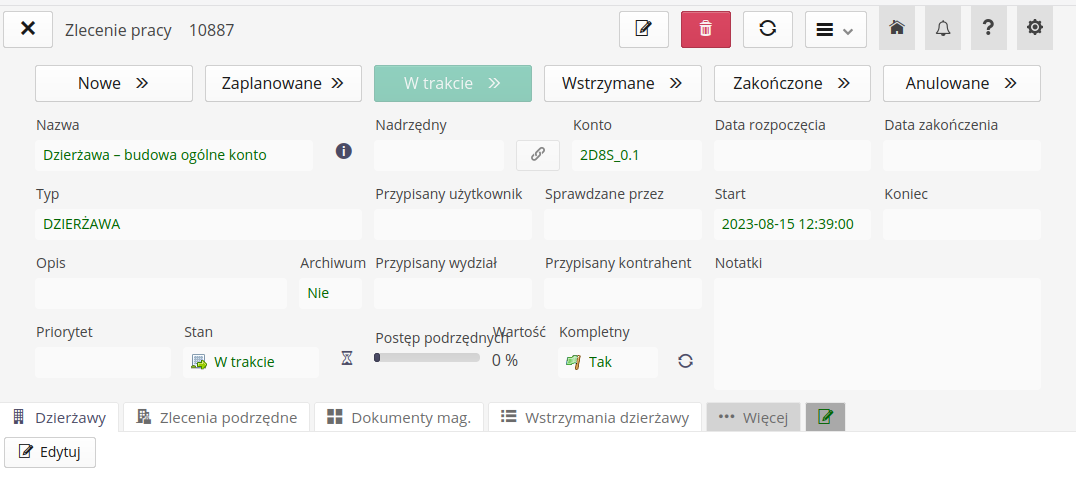Open notifications bell icon

[943, 29]
